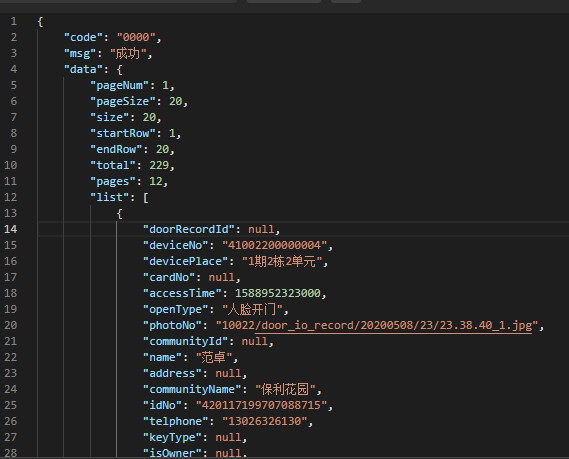Click the telphone value 13026326130

pyautogui.click(x=265, y=421)
